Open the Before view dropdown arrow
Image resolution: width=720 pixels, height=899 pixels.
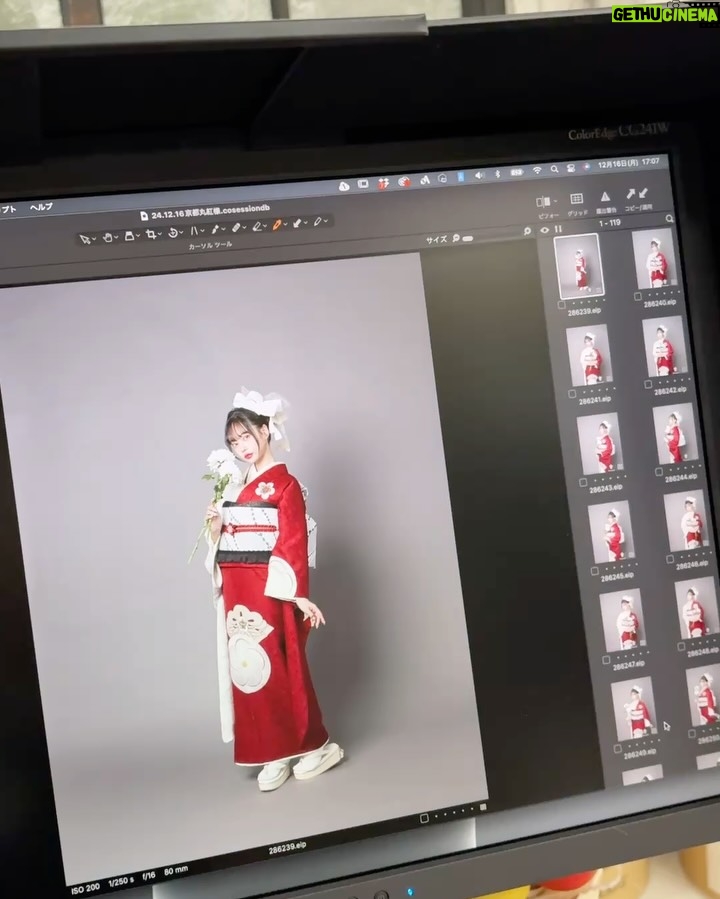tap(555, 201)
